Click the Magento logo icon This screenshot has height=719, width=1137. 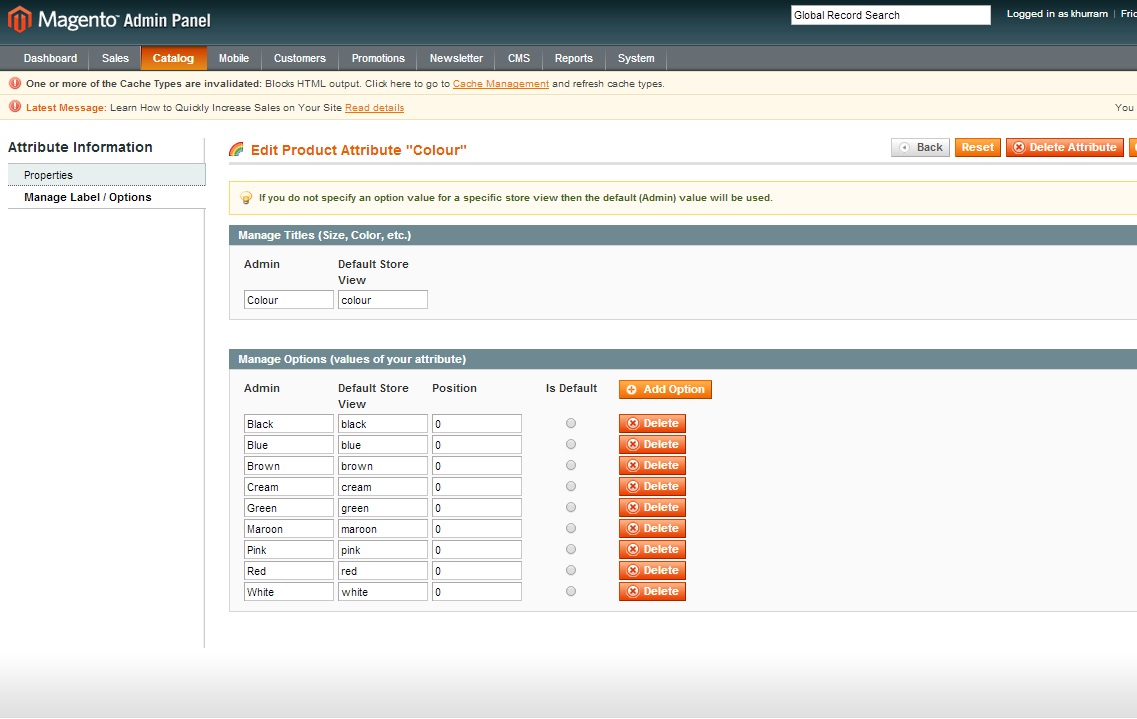coord(20,19)
